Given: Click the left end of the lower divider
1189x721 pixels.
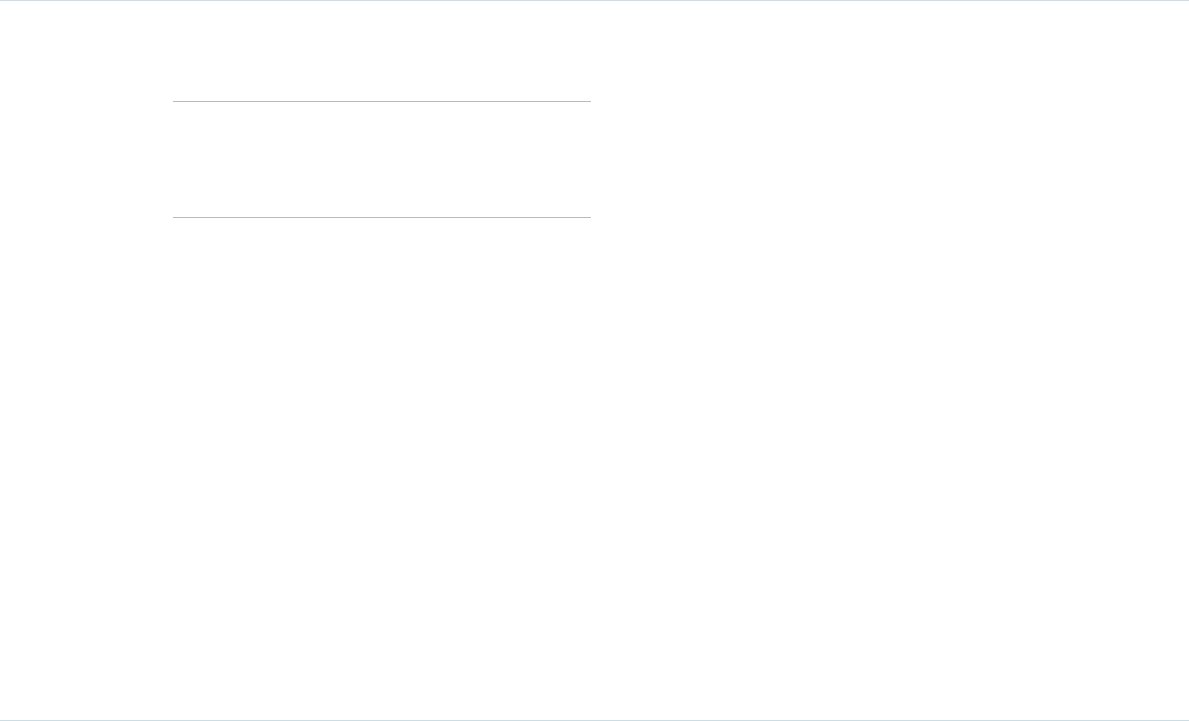Looking at the screenshot, I should pos(175,217).
